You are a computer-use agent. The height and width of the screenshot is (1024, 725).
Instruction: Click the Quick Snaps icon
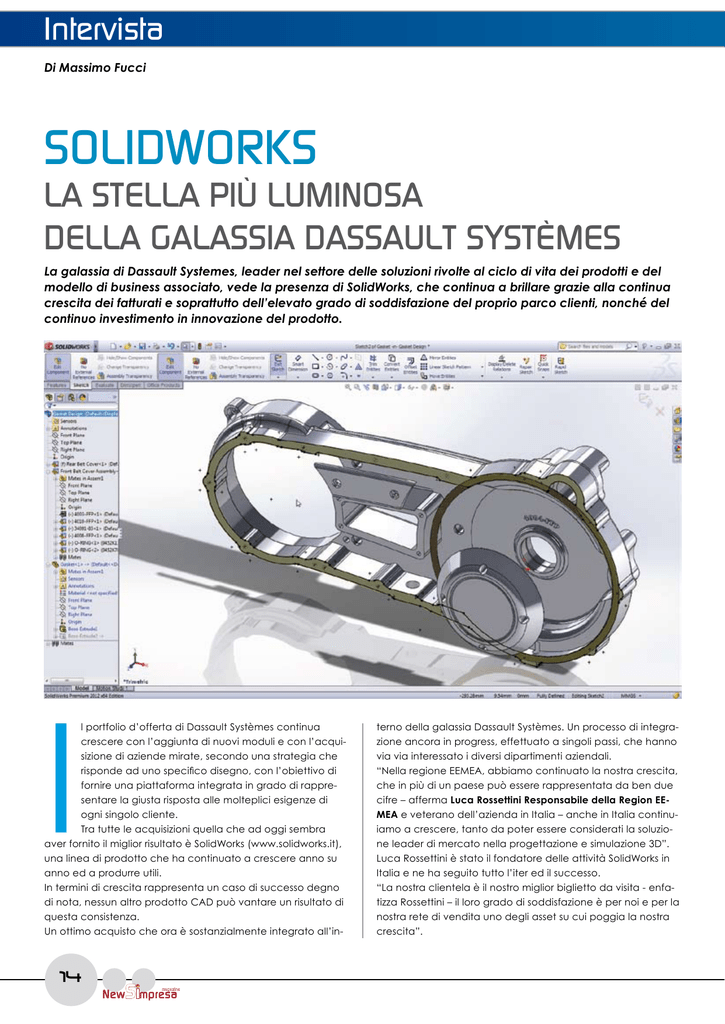(542, 364)
